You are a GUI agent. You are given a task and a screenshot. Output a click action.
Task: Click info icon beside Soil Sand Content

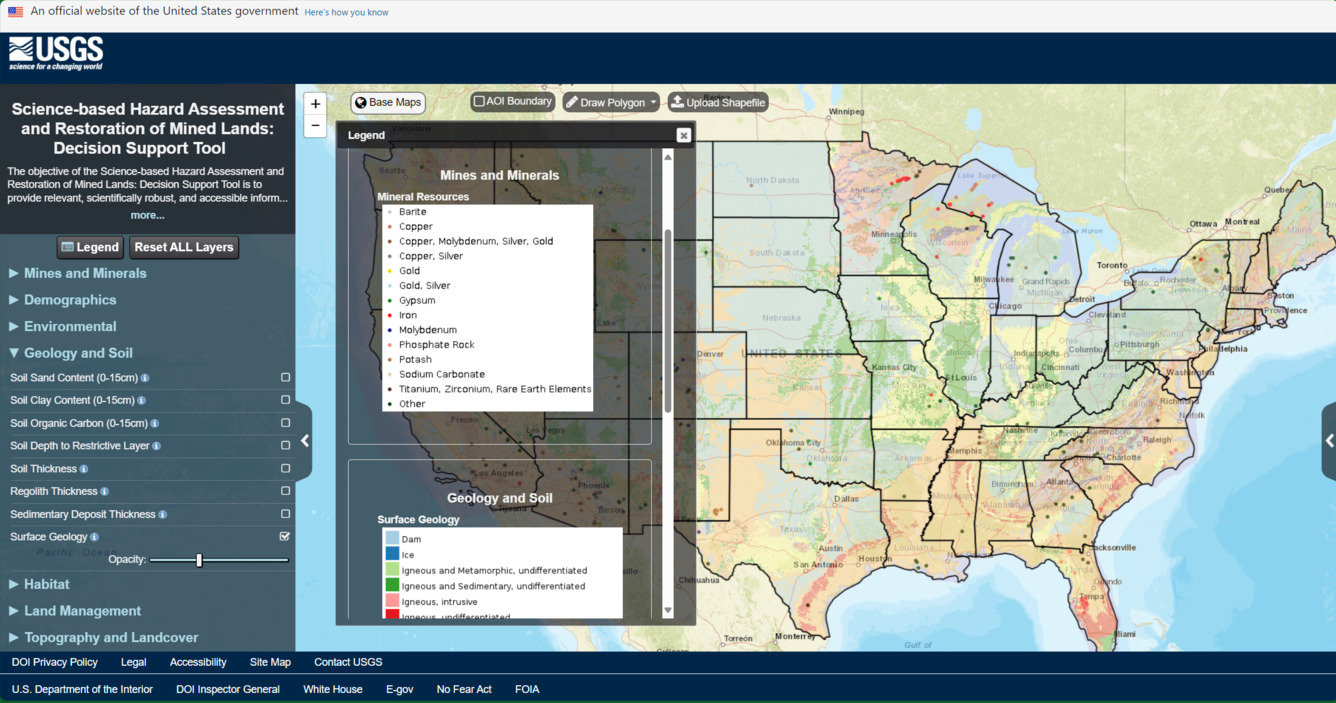(145, 378)
